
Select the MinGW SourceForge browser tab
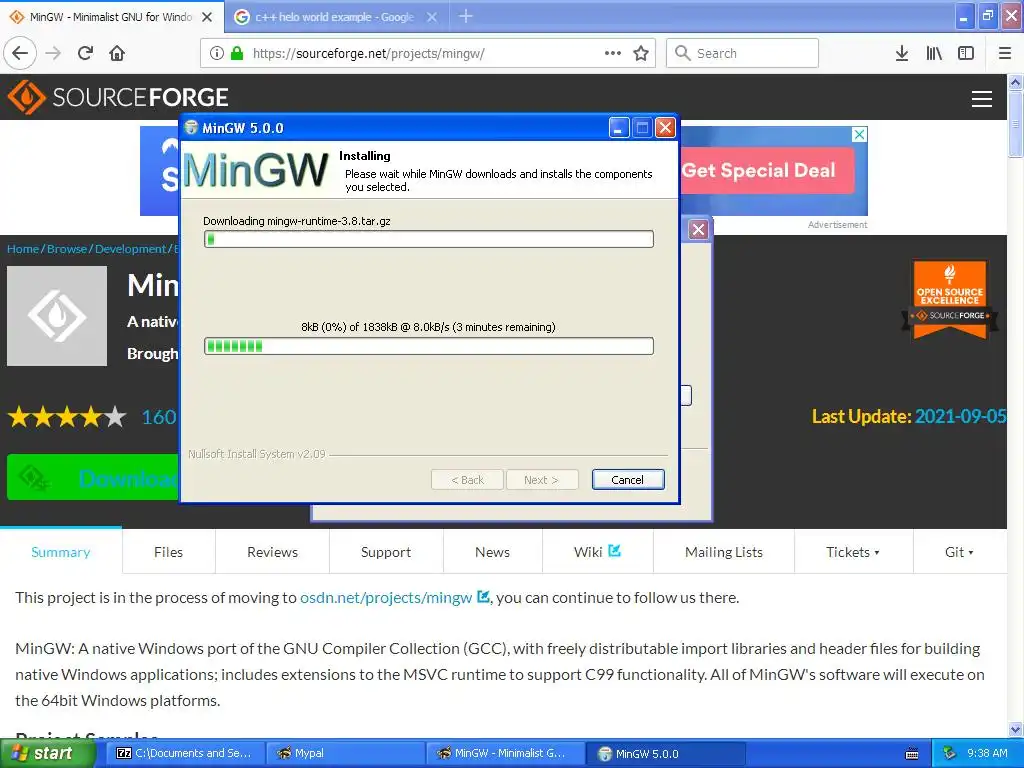pyautogui.click(x=112, y=17)
